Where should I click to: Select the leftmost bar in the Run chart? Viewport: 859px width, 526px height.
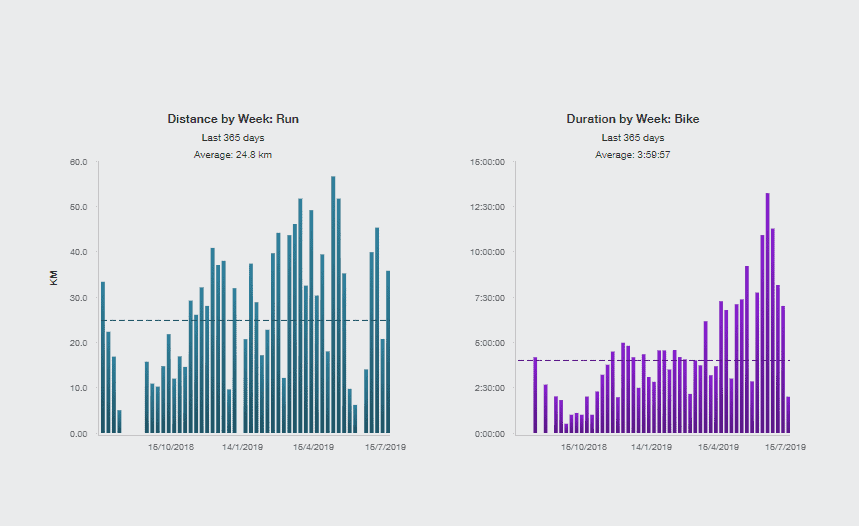103,357
